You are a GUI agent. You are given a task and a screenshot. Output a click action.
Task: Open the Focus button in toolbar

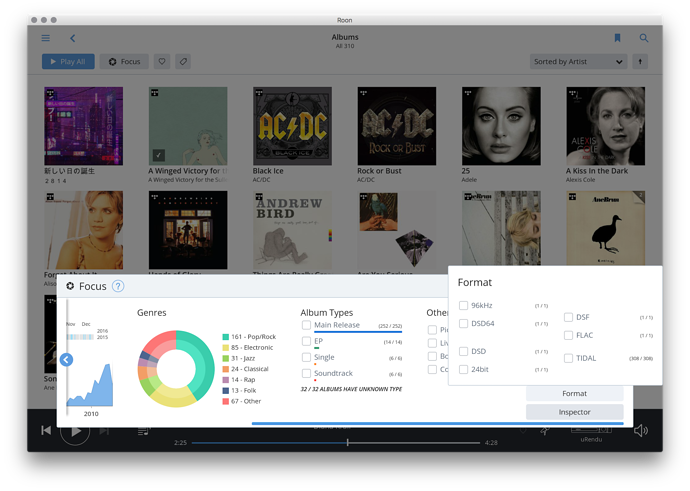(x=124, y=62)
